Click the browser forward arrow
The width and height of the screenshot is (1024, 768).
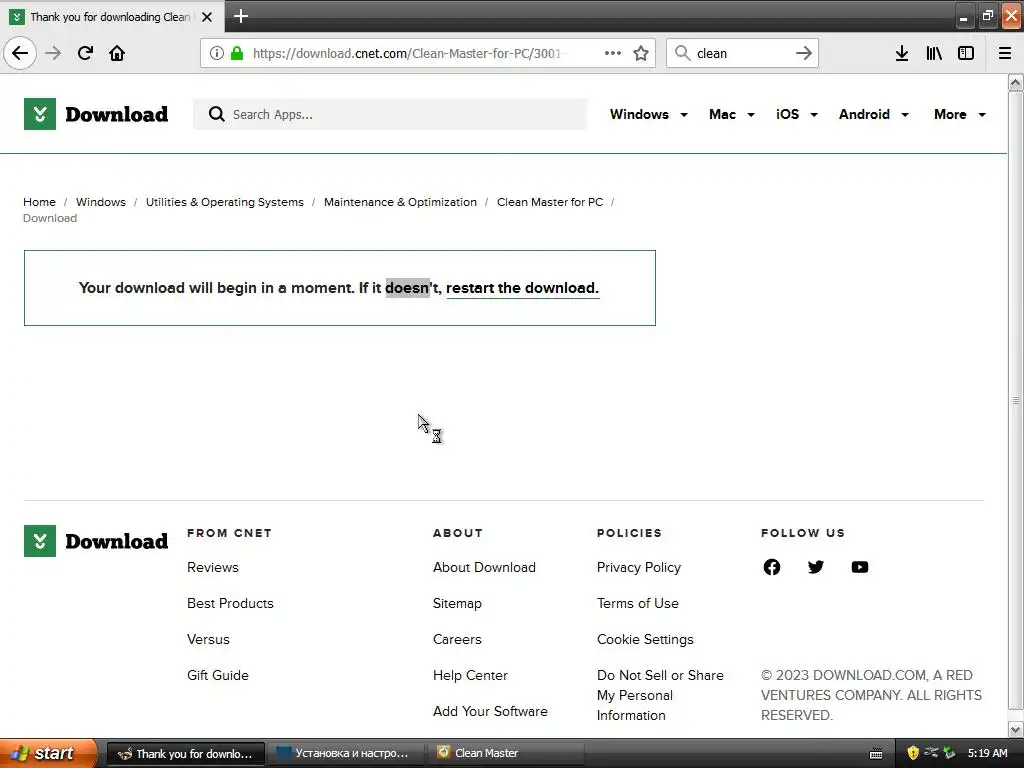53,53
